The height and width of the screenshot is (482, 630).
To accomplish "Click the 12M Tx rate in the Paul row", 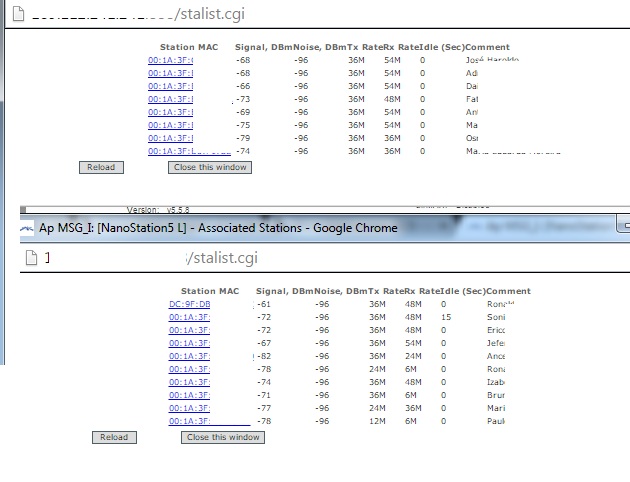I will click(x=377, y=421).
